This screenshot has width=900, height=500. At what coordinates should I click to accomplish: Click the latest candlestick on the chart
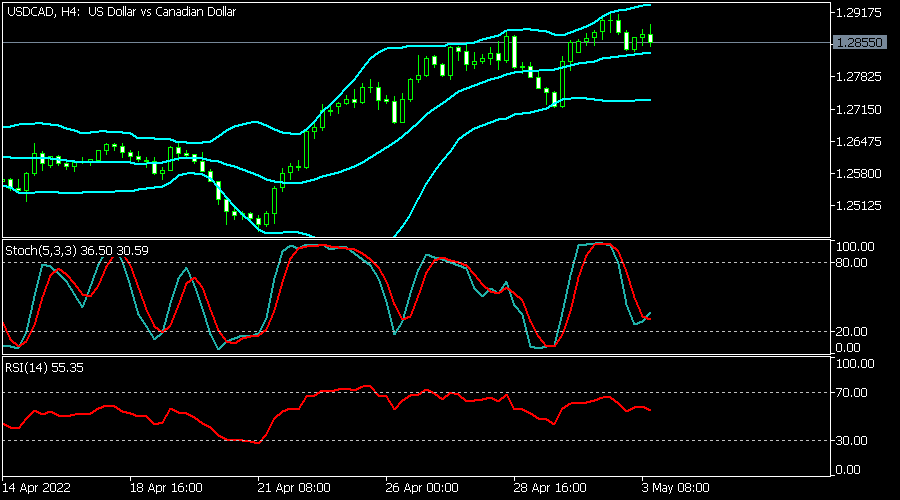coord(651,37)
